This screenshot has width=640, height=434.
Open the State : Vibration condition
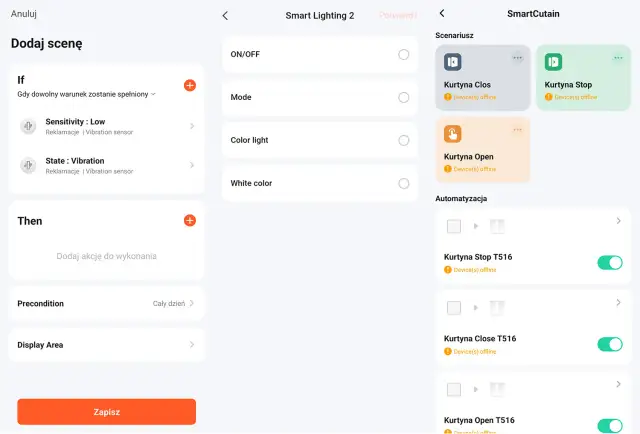[106, 165]
